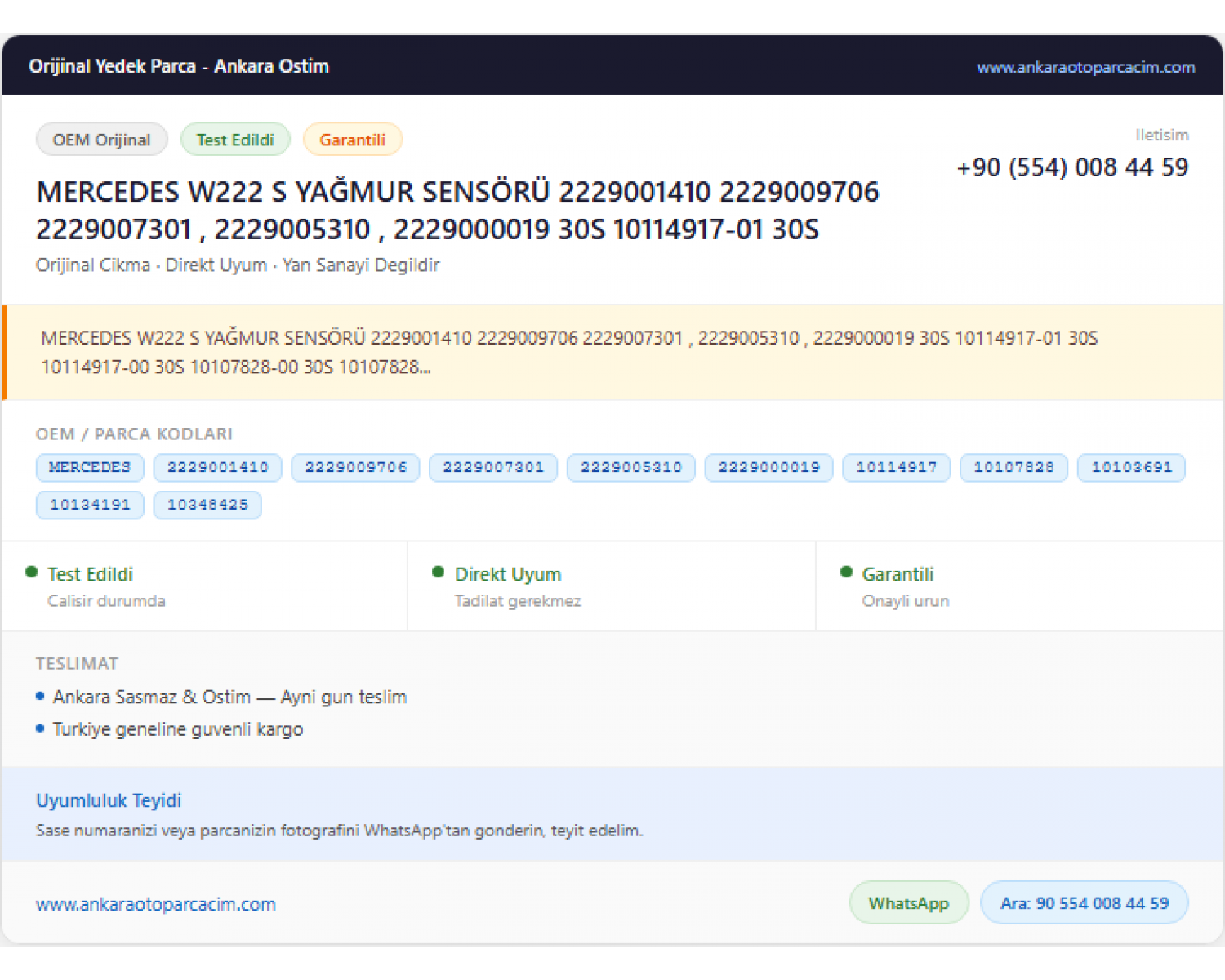The image size is (1225, 980).
Task: Open www.ankaraotoparcacim.com link in header
Action: point(1086,67)
